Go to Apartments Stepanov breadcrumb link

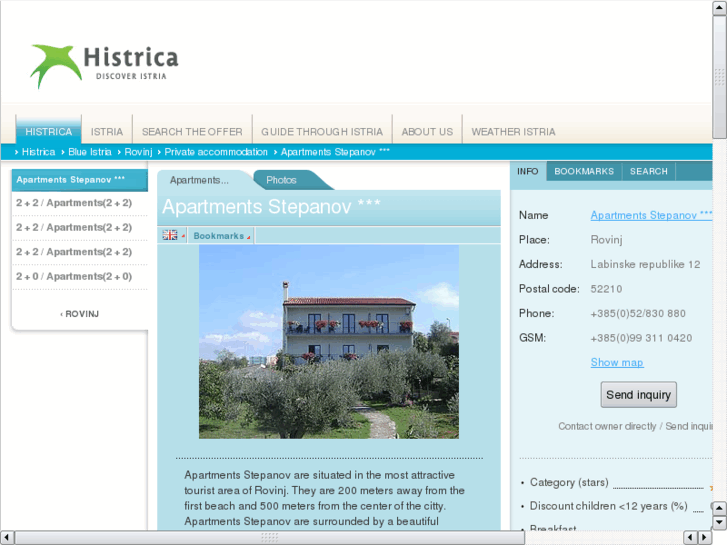click(x=335, y=152)
